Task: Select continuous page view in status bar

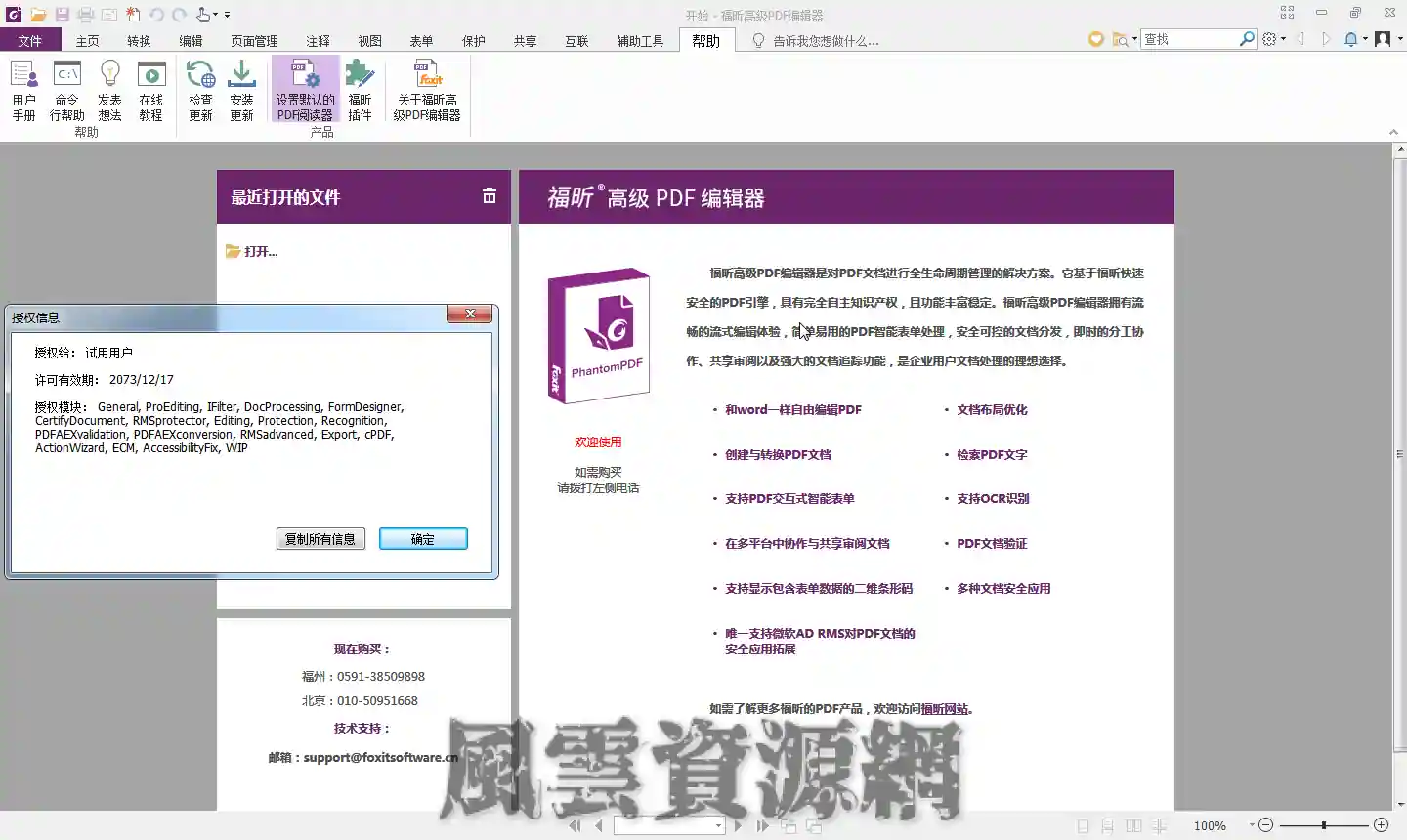Action: (1107, 825)
